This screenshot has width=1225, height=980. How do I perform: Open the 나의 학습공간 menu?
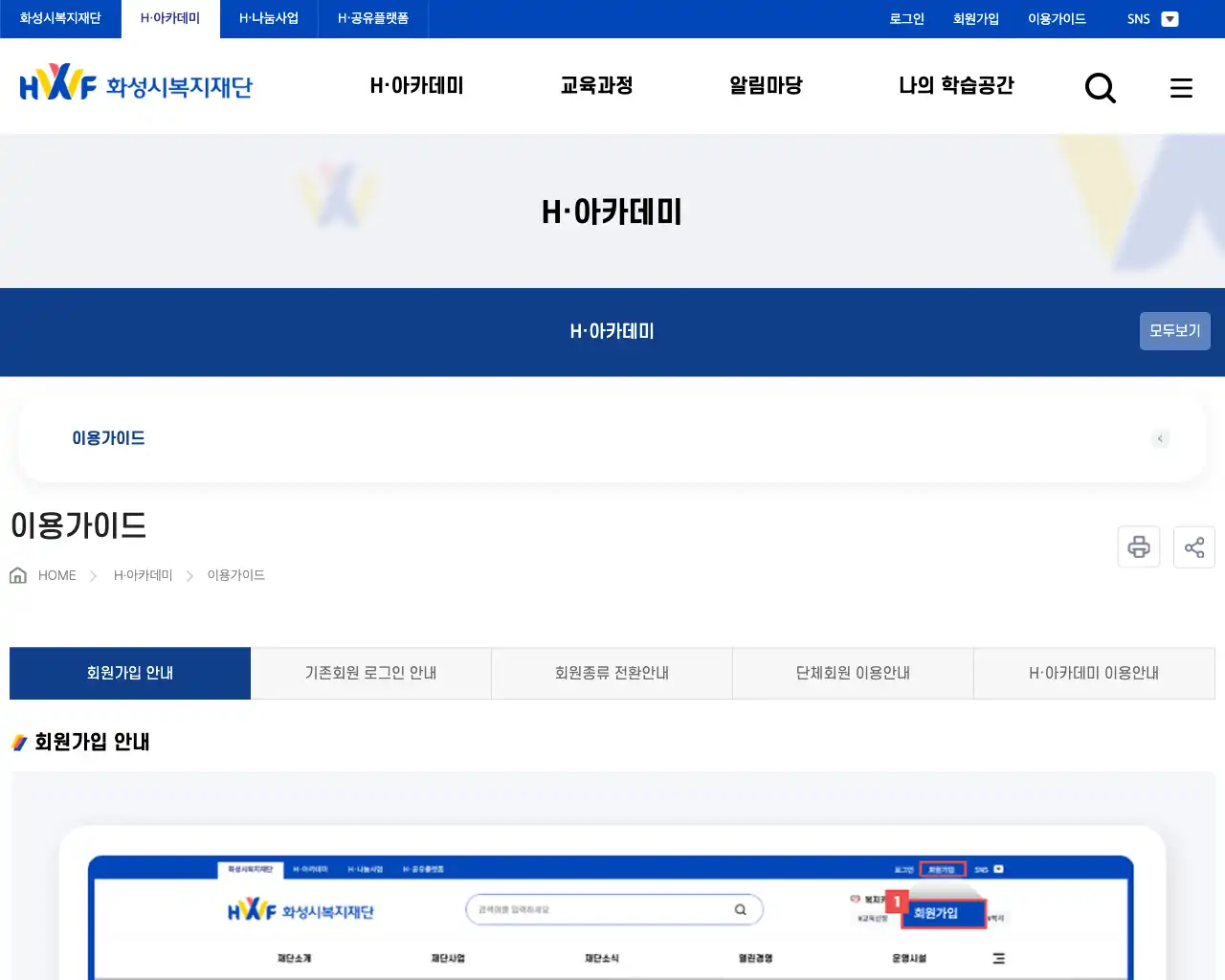[955, 85]
